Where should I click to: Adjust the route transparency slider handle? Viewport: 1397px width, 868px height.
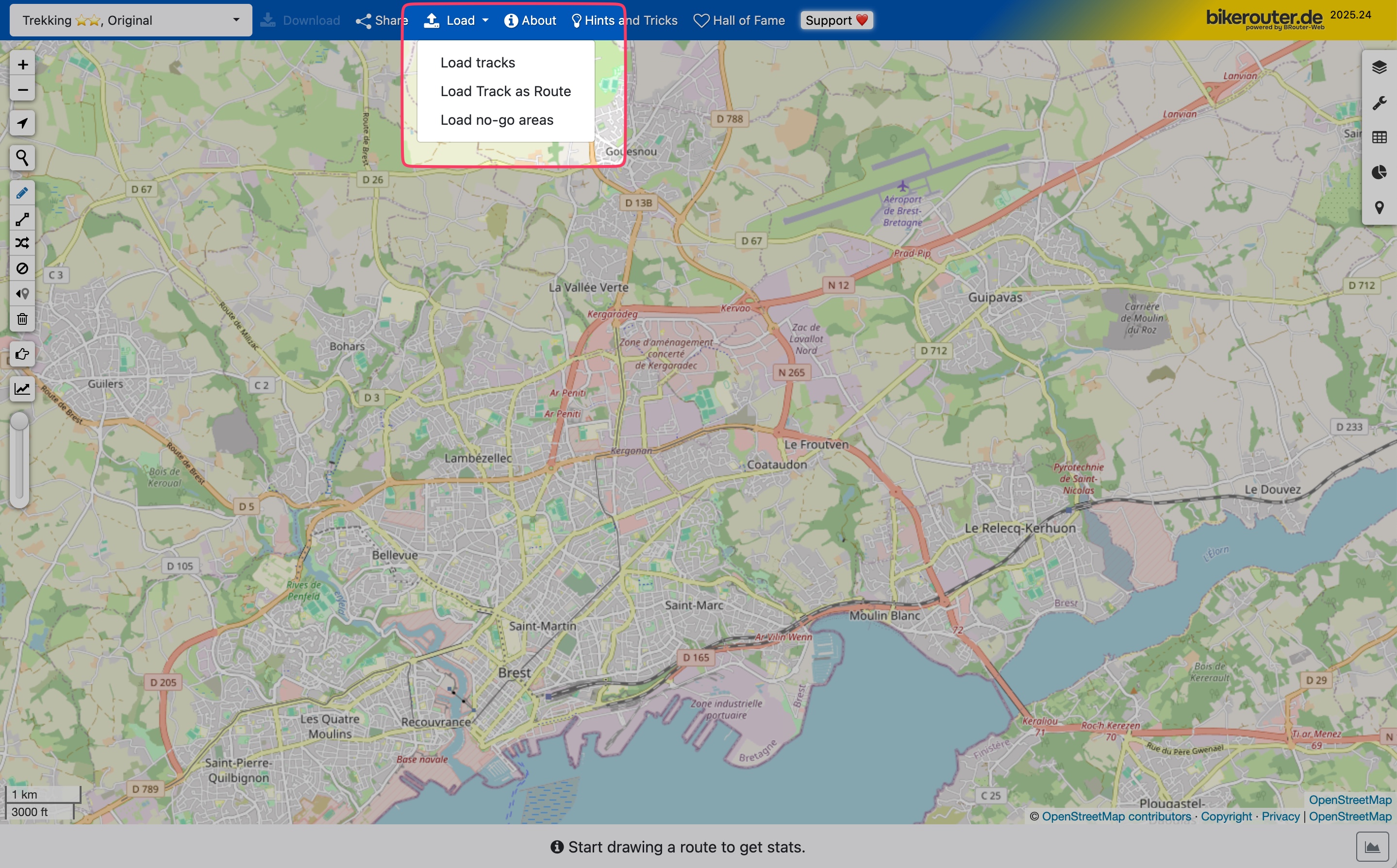point(19,421)
